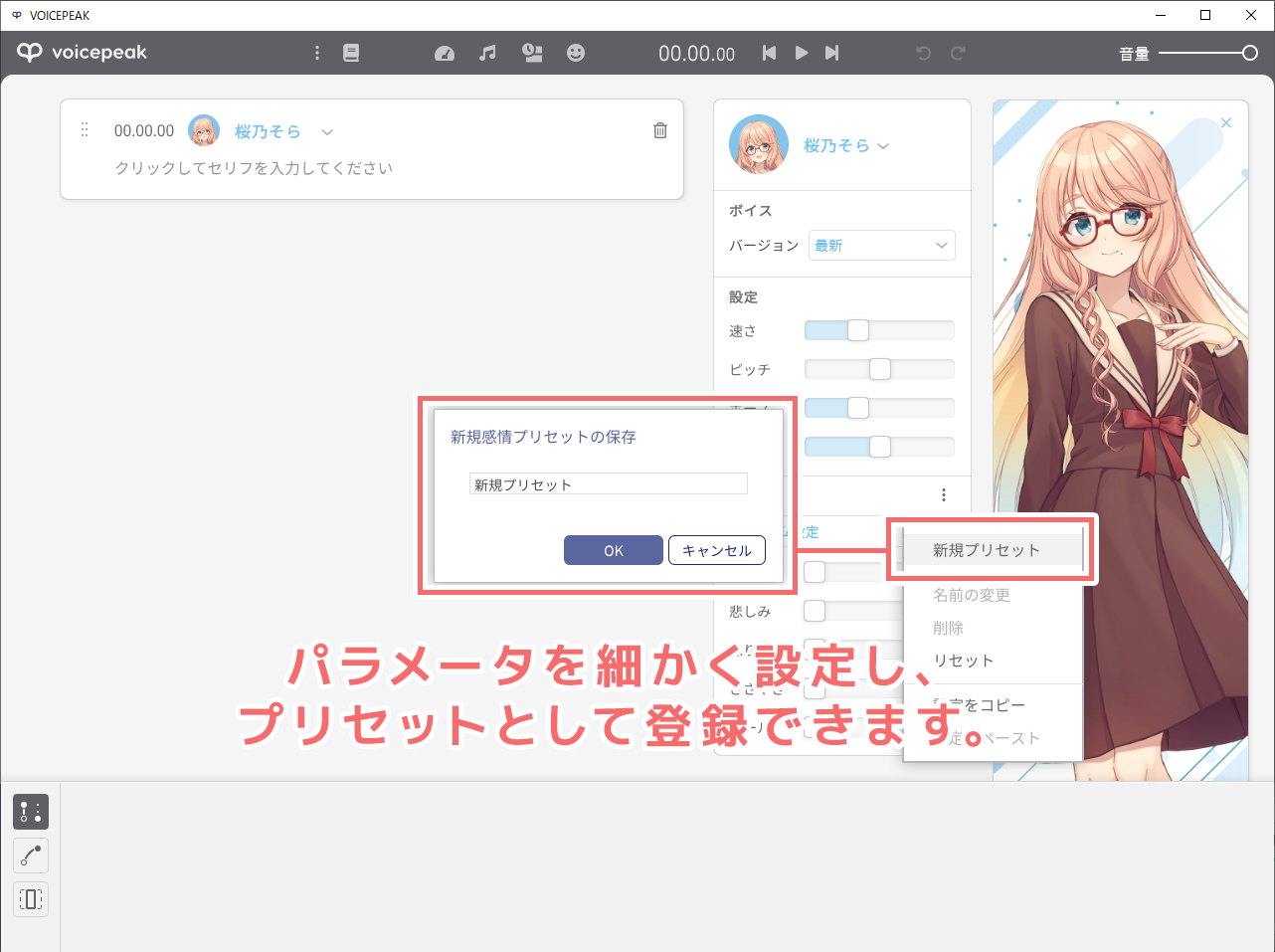Open the dictionary book icon
The image size is (1275, 952).
pos(351,53)
